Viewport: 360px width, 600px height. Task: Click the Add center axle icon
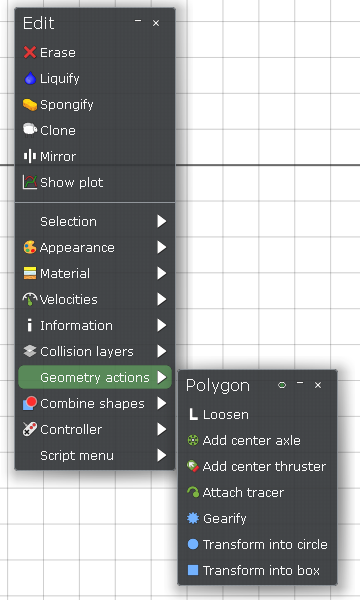click(x=193, y=440)
